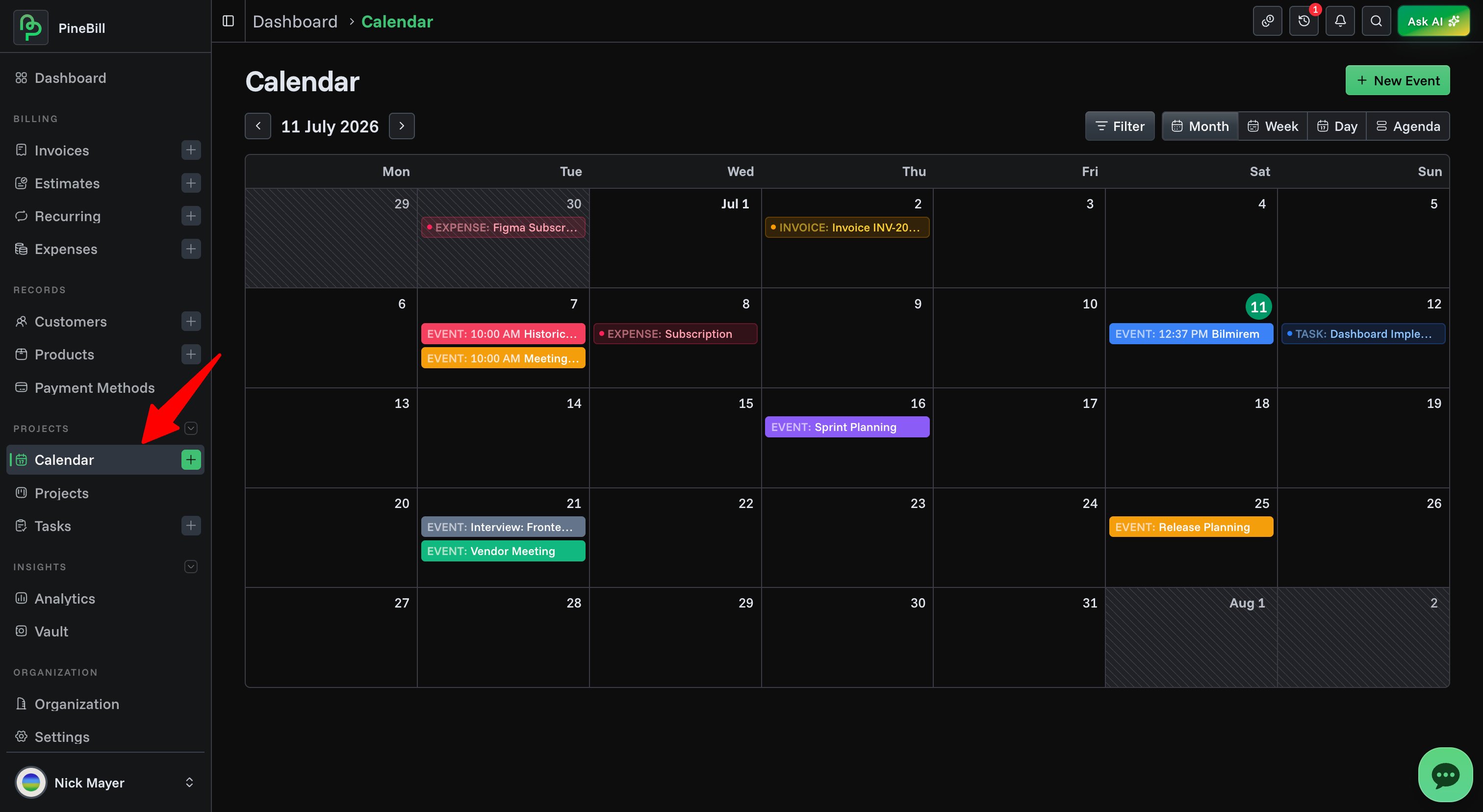This screenshot has width=1483, height=812.
Task: Open the search magnifier icon
Action: tap(1376, 21)
